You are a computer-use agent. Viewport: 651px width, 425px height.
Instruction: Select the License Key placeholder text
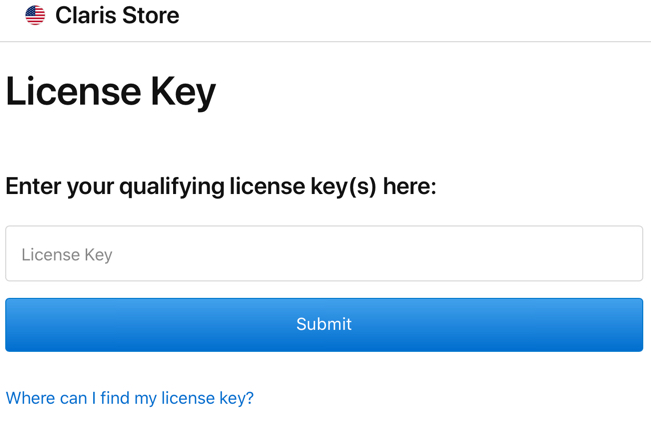(67, 255)
